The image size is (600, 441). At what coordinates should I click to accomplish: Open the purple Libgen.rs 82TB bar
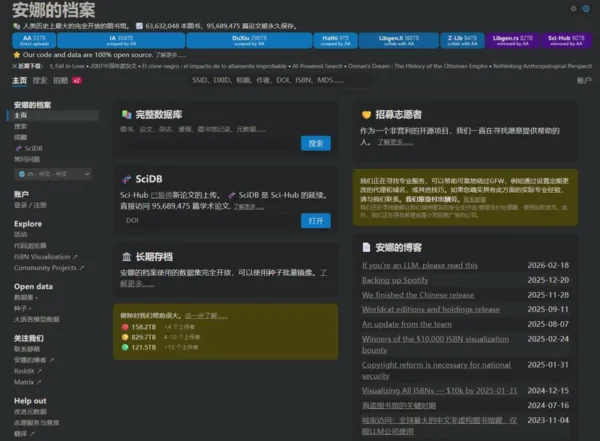pos(513,41)
